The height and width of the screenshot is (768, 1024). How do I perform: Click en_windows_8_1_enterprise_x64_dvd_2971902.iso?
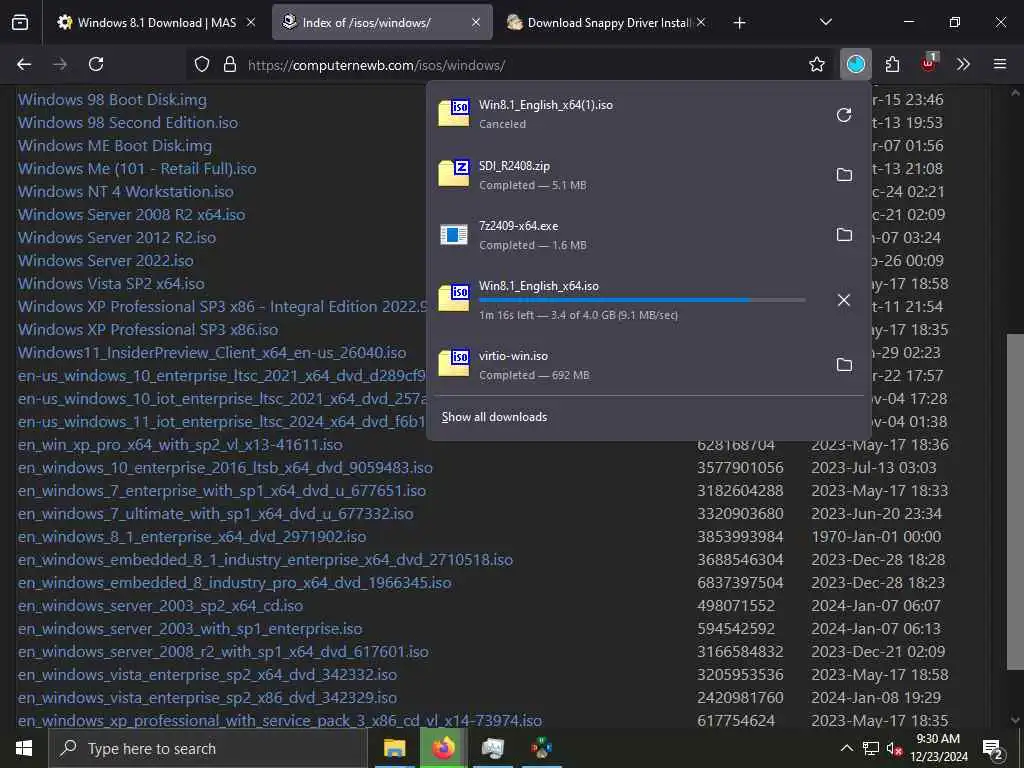click(192, 536)
